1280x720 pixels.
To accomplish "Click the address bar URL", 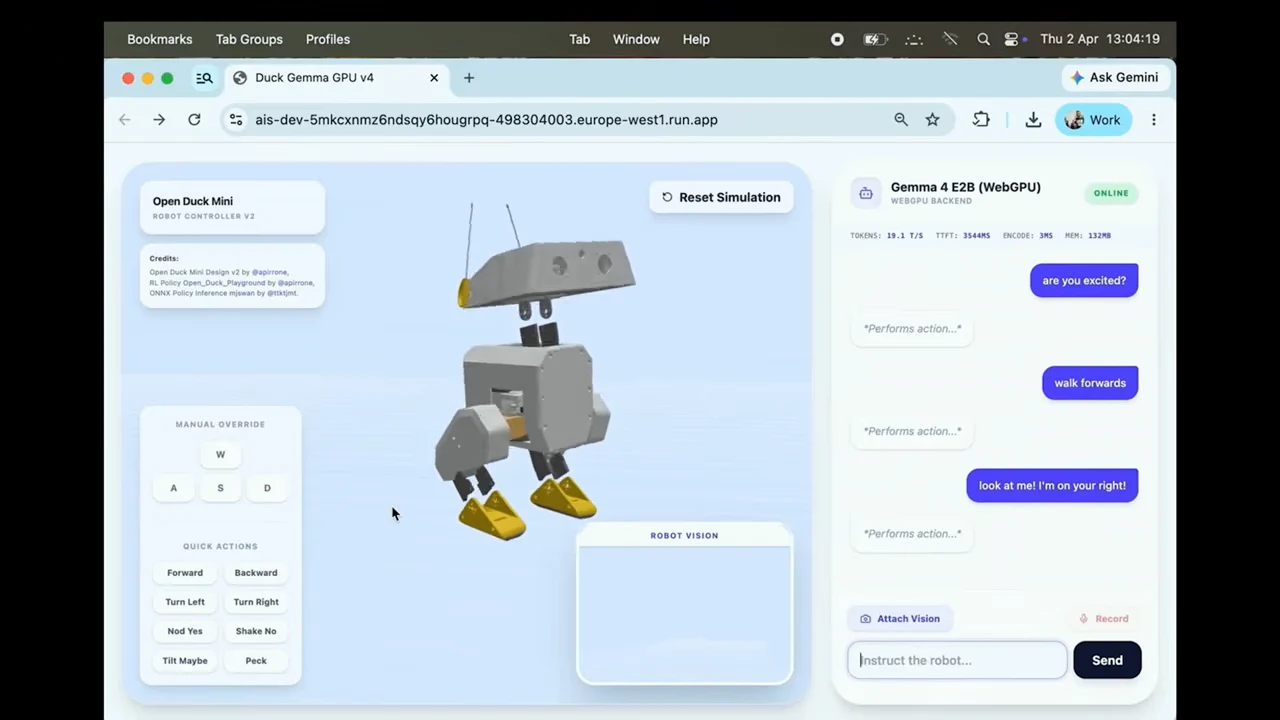I will (486, 120).
